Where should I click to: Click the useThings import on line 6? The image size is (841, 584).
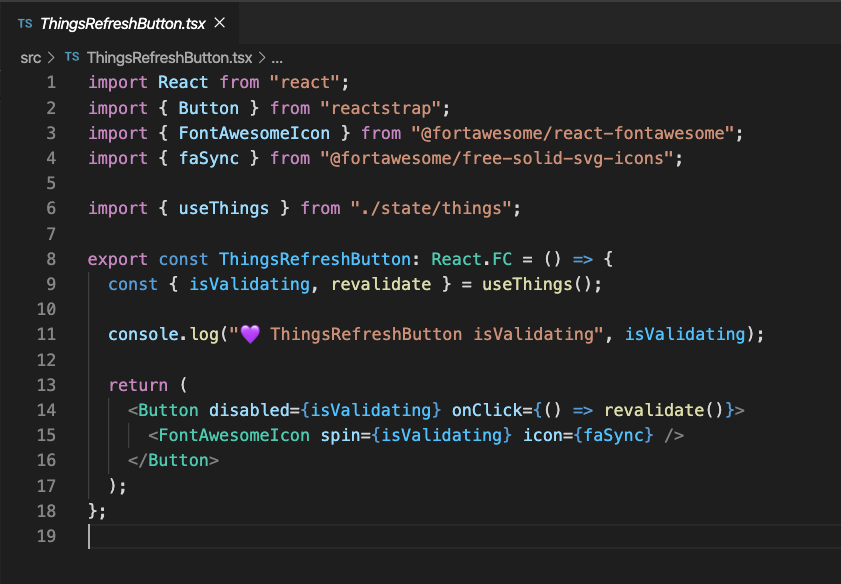(223, 208)
